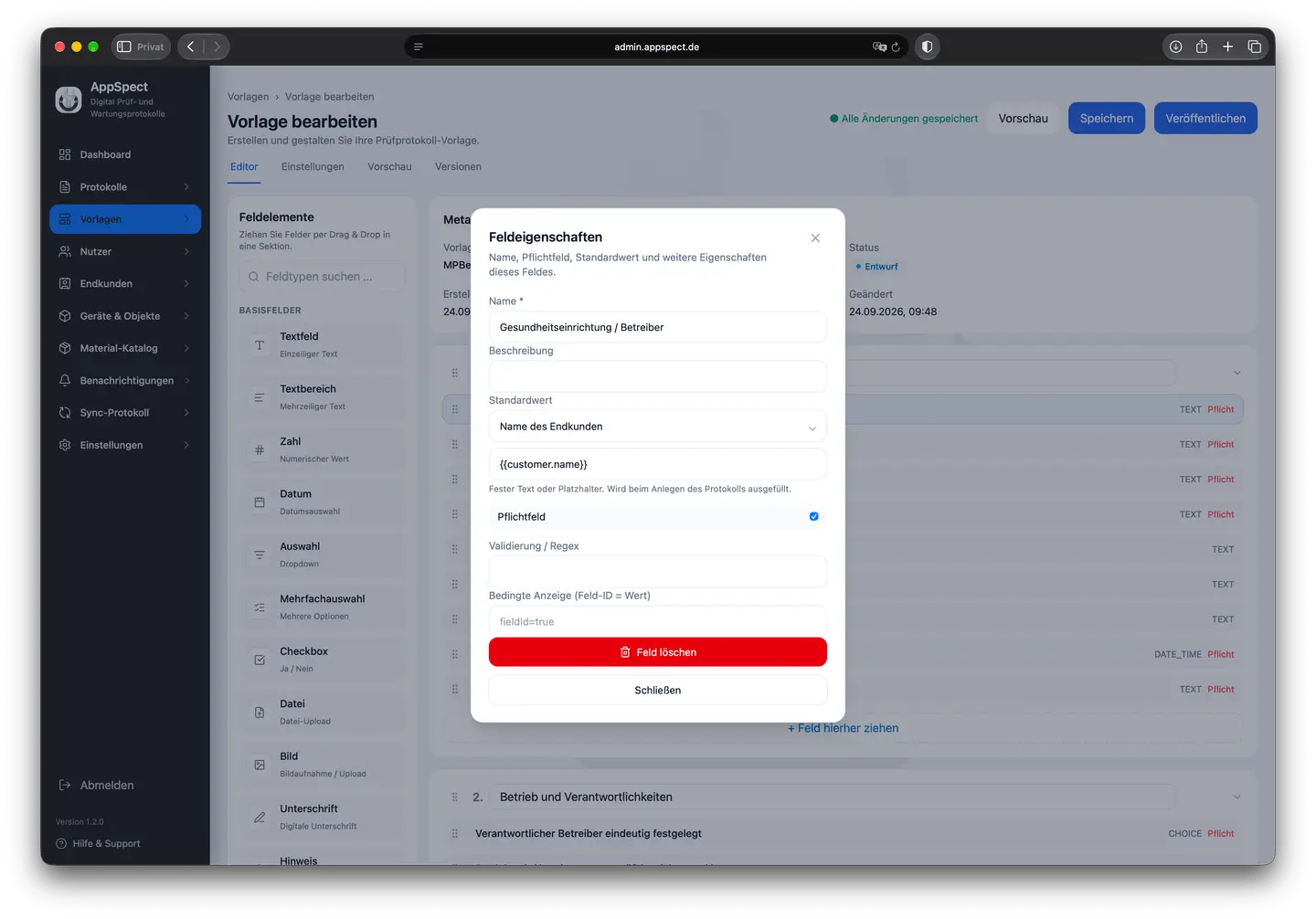Expand the Protokolle sidebar chevron
Image resolution: width=1316 pixels, height=919 pixels.
(x=186, y=187)
